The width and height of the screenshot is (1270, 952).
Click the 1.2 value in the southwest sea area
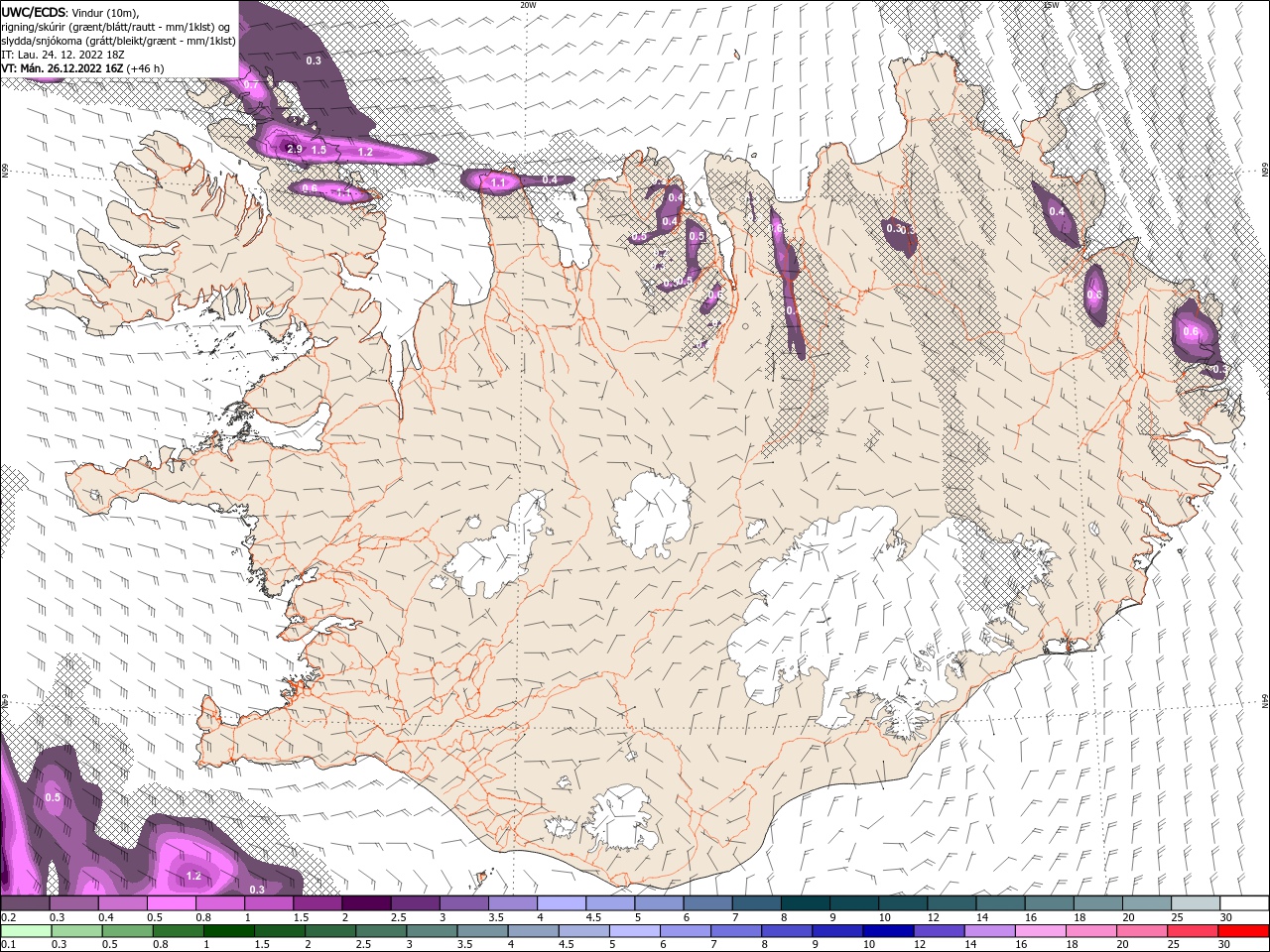[x=193, y=876]
